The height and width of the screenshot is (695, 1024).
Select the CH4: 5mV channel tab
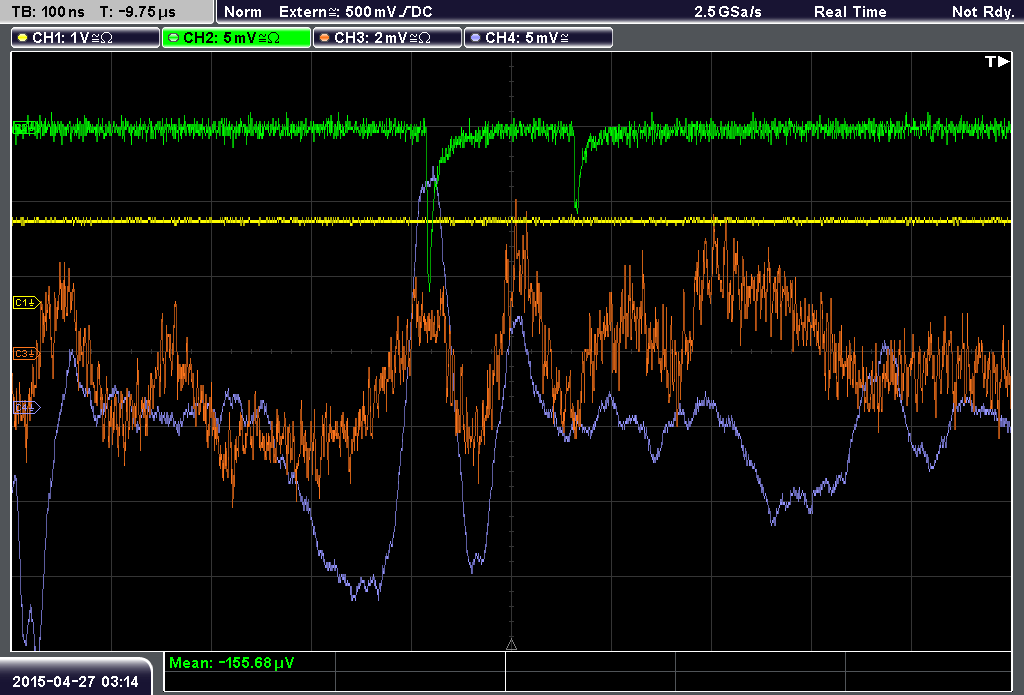[538, 38]
